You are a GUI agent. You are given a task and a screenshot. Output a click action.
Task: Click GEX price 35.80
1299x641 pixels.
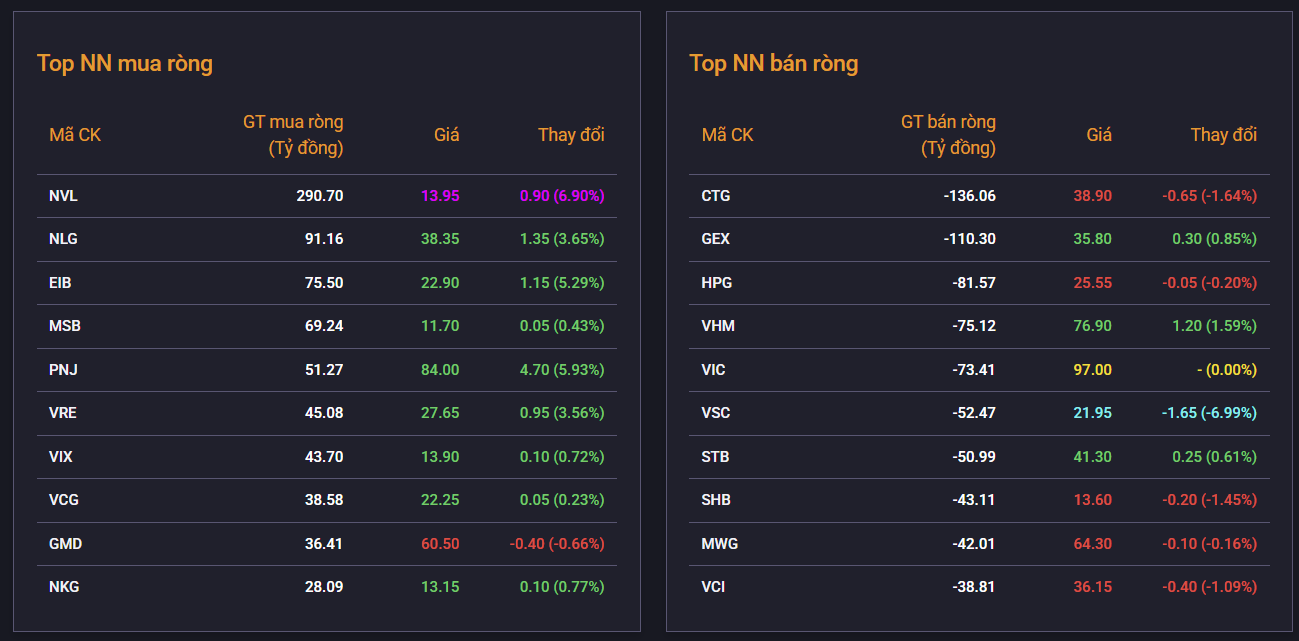pyautogui.click(x=1093, y=239)
